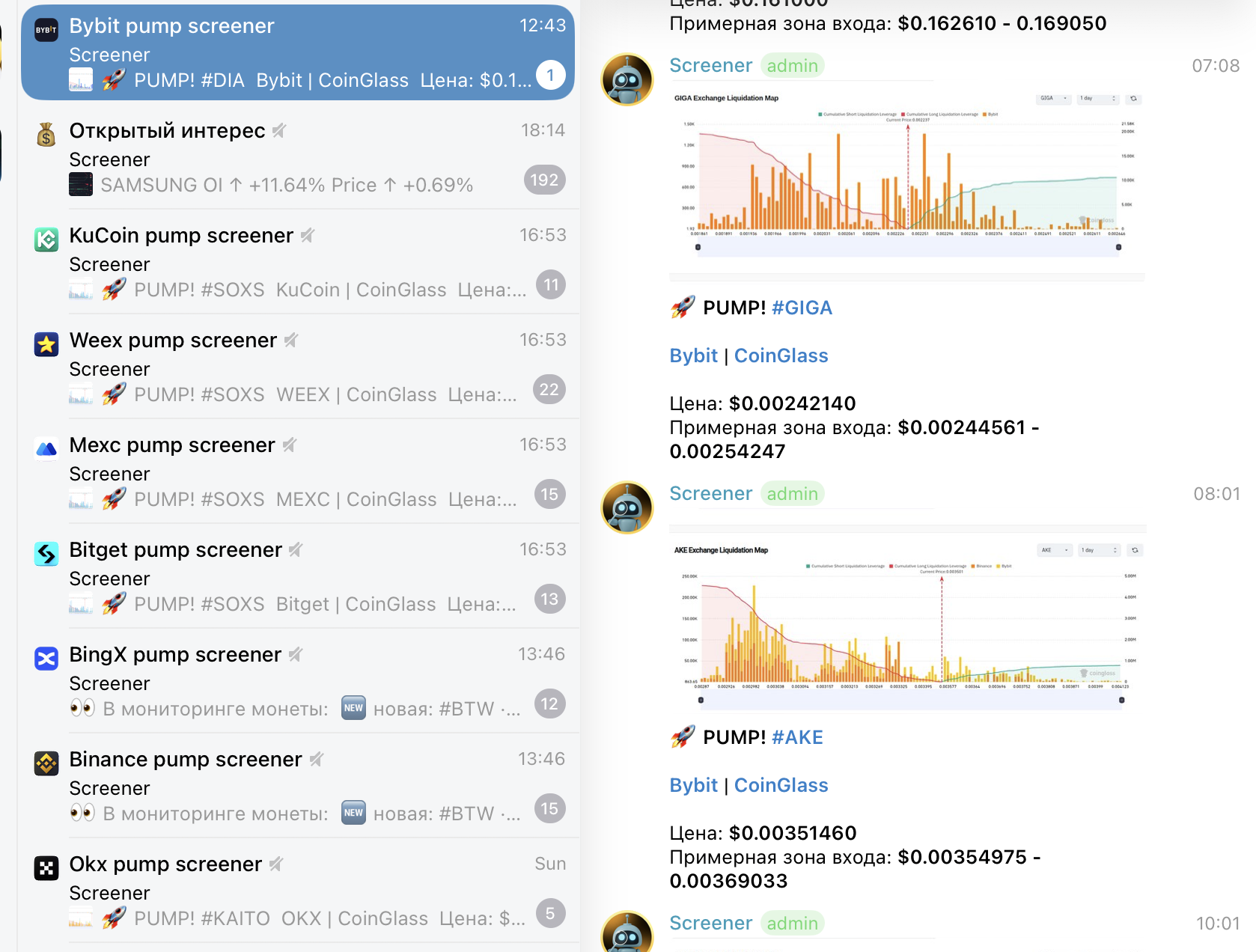Click the price $0.00242140 of GIGA
The width and height of the screenshot is (1256, 952).
(x=792, y=403)
